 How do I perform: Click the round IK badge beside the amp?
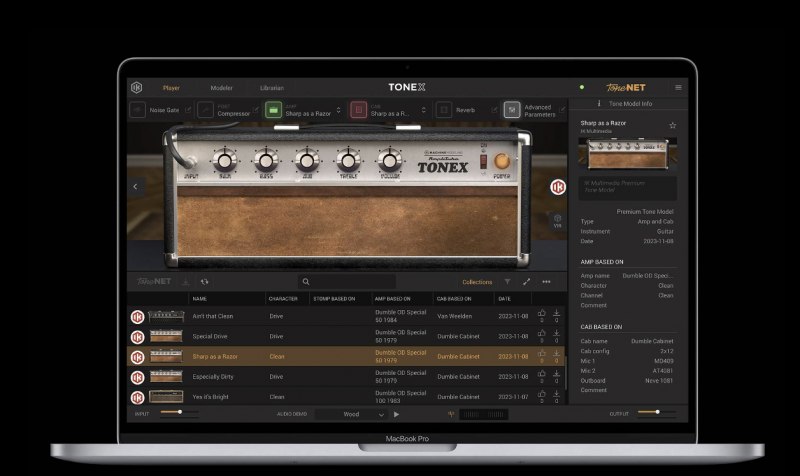pos(558,187)
